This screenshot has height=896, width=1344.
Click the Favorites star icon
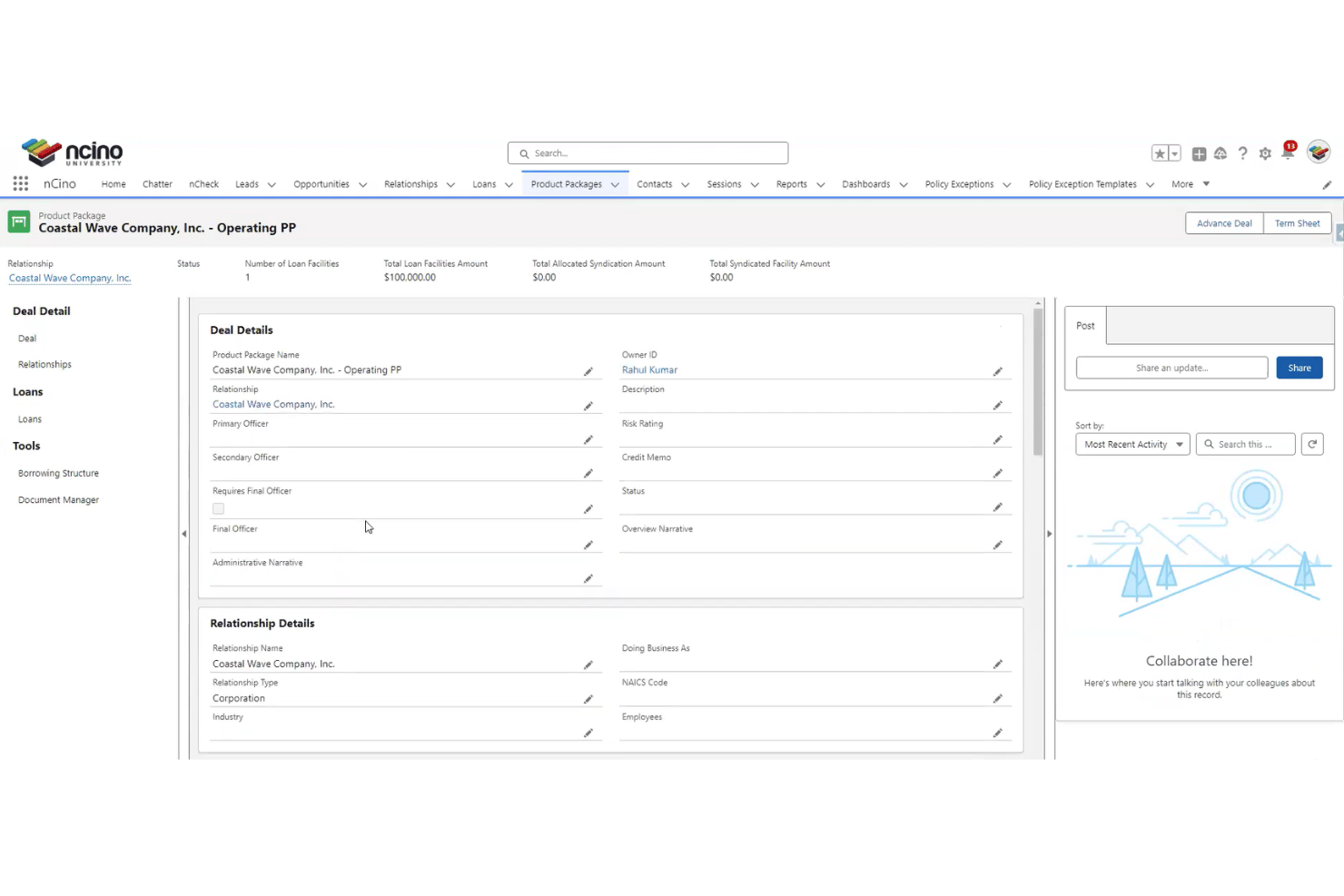(1160, 153)
